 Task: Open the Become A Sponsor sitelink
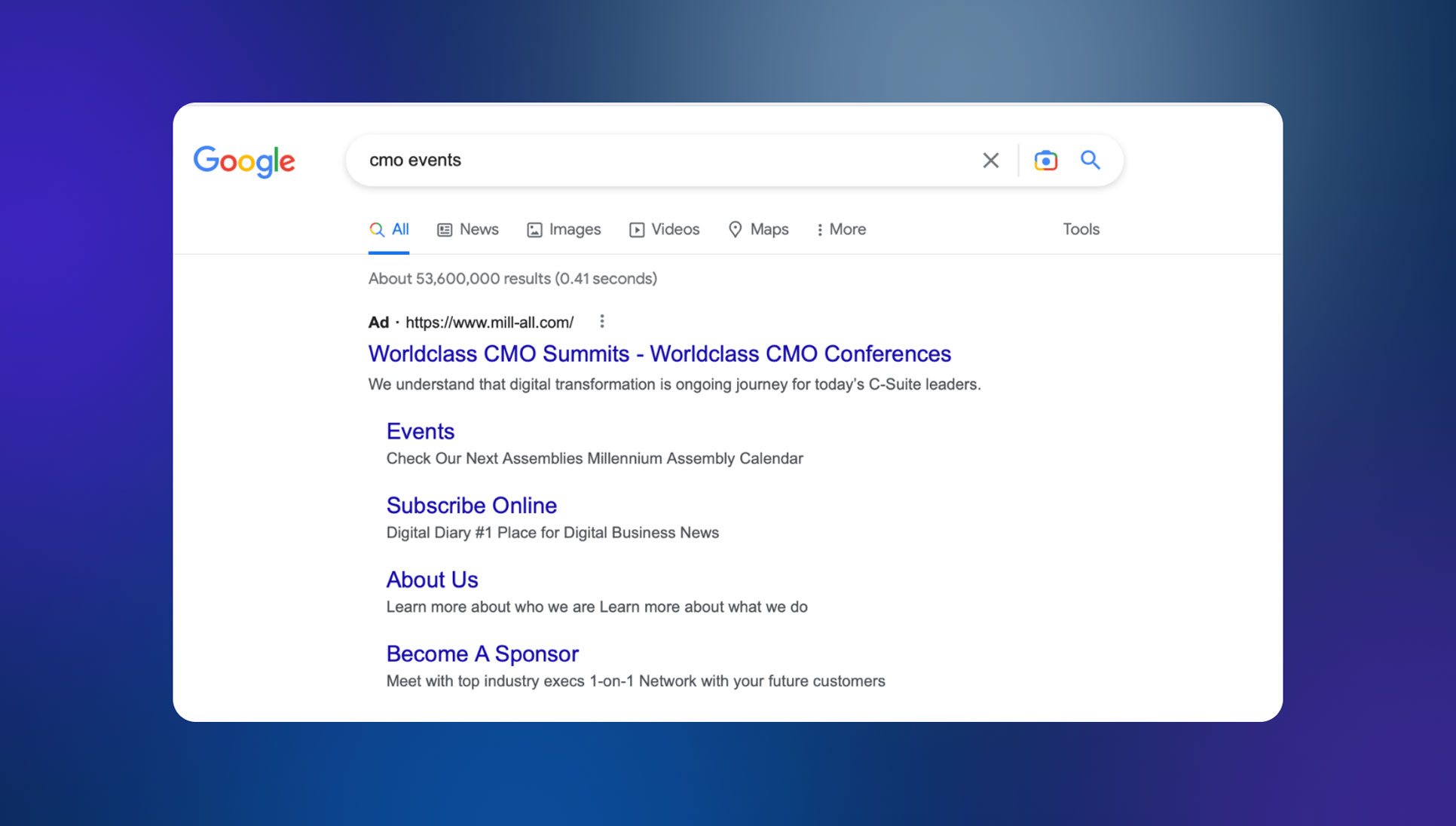[x=482, y=653]
